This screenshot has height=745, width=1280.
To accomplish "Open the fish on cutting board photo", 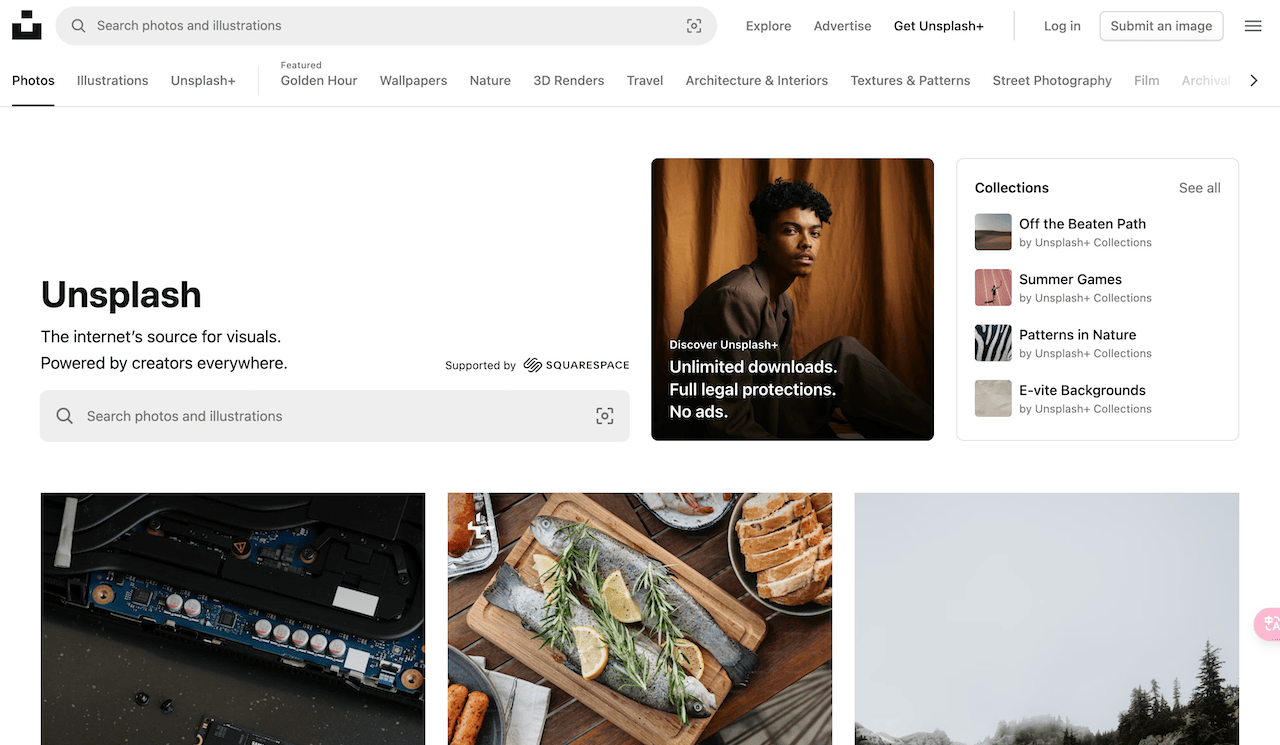I will pos(640,619).
